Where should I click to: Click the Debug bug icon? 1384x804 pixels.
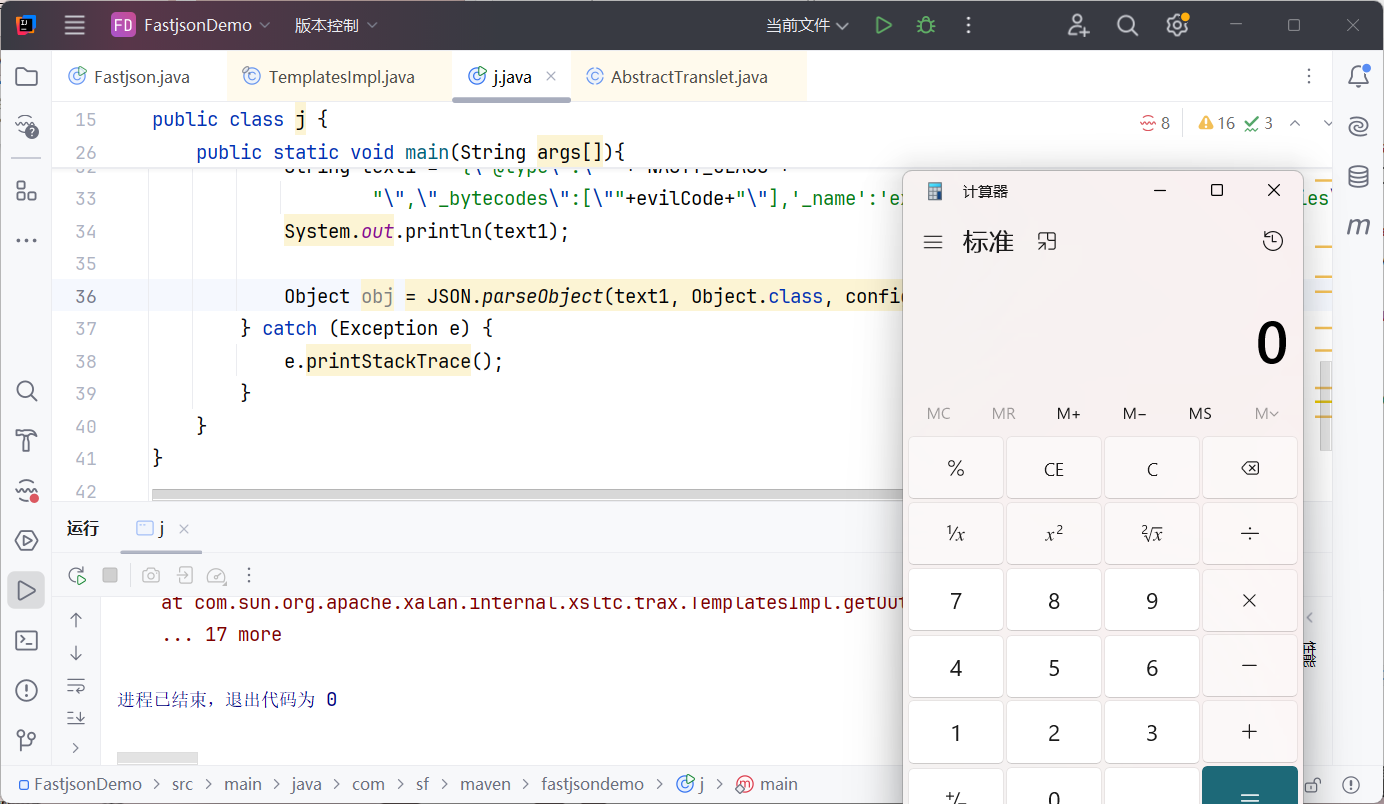click(x=926, y=25)
